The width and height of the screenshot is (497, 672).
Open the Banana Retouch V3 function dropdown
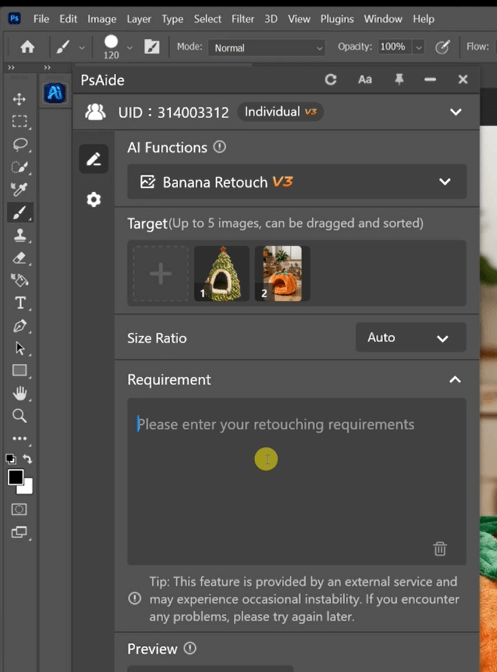click(x=296, y=182)
